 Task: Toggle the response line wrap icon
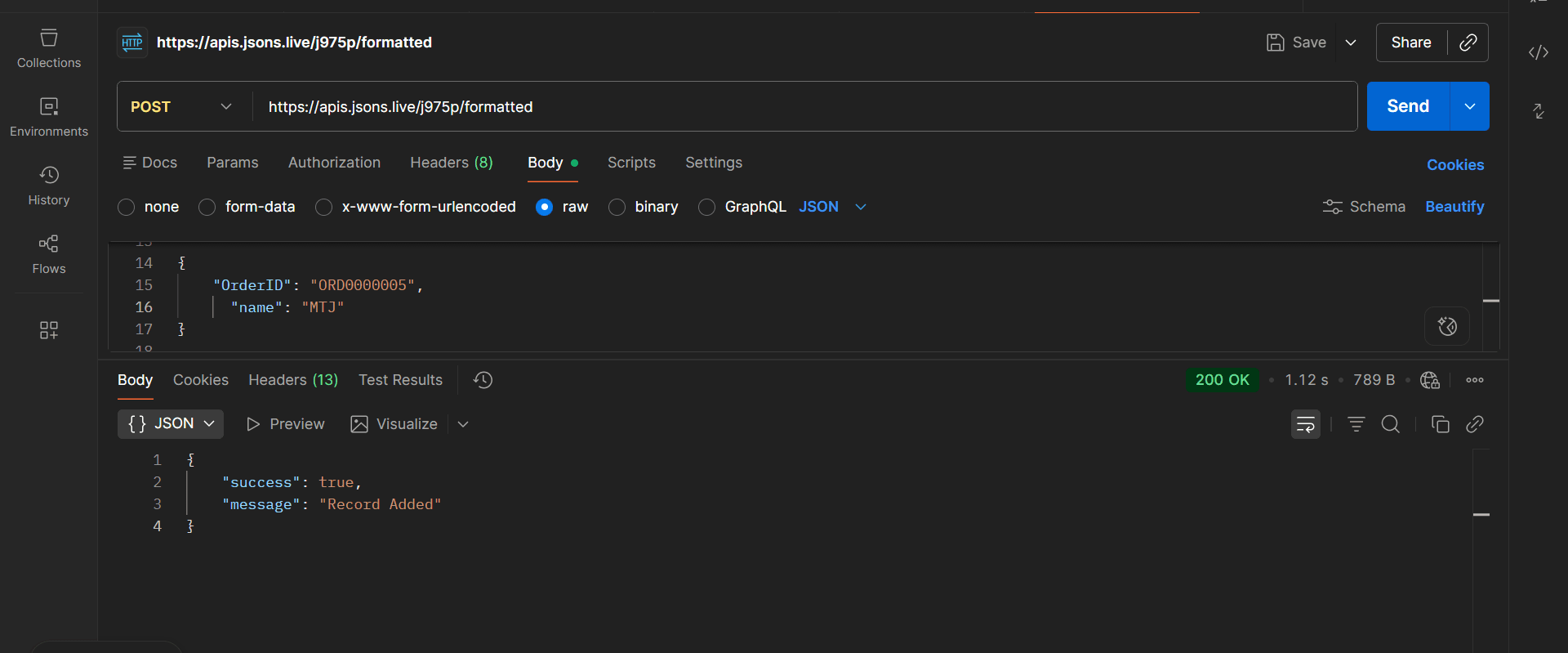(x=1306, y=424)
